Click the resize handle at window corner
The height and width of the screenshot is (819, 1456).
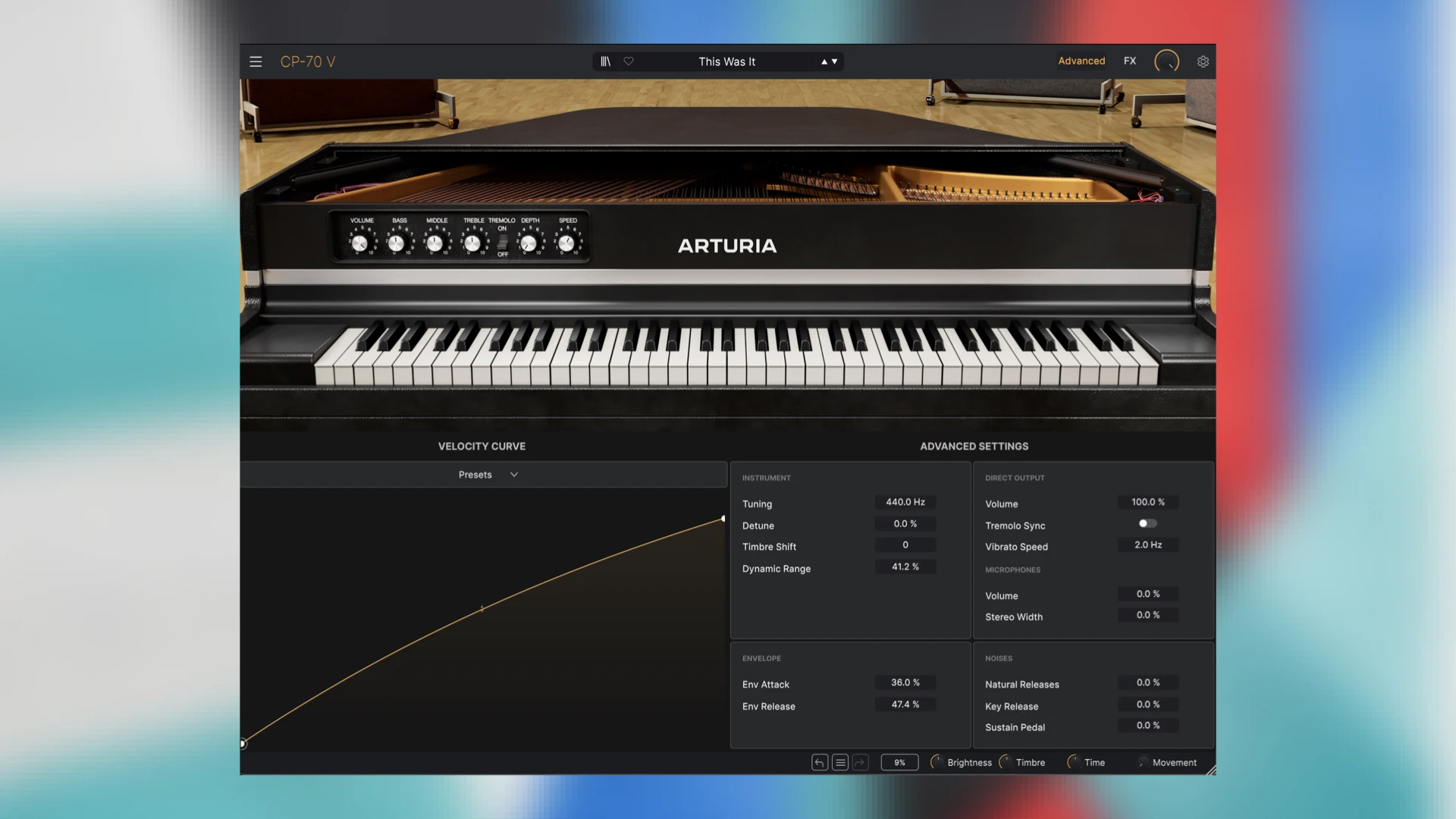tap(1211, 770)
